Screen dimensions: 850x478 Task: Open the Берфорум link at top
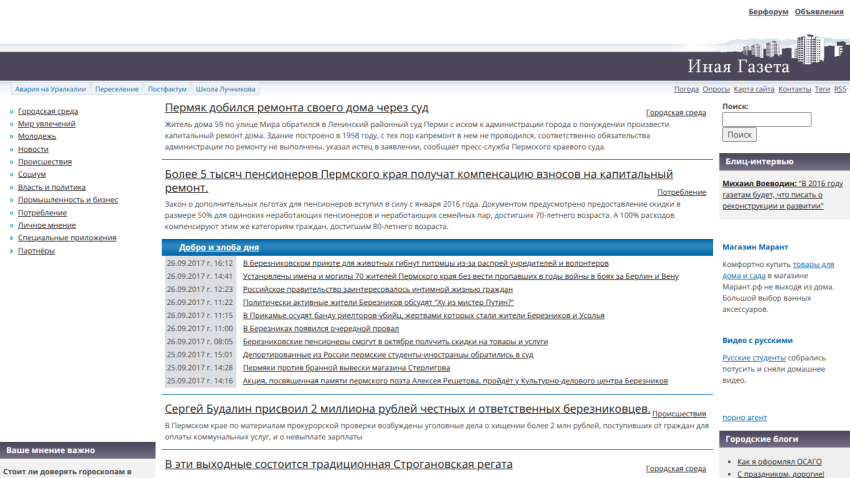(768, 11)
